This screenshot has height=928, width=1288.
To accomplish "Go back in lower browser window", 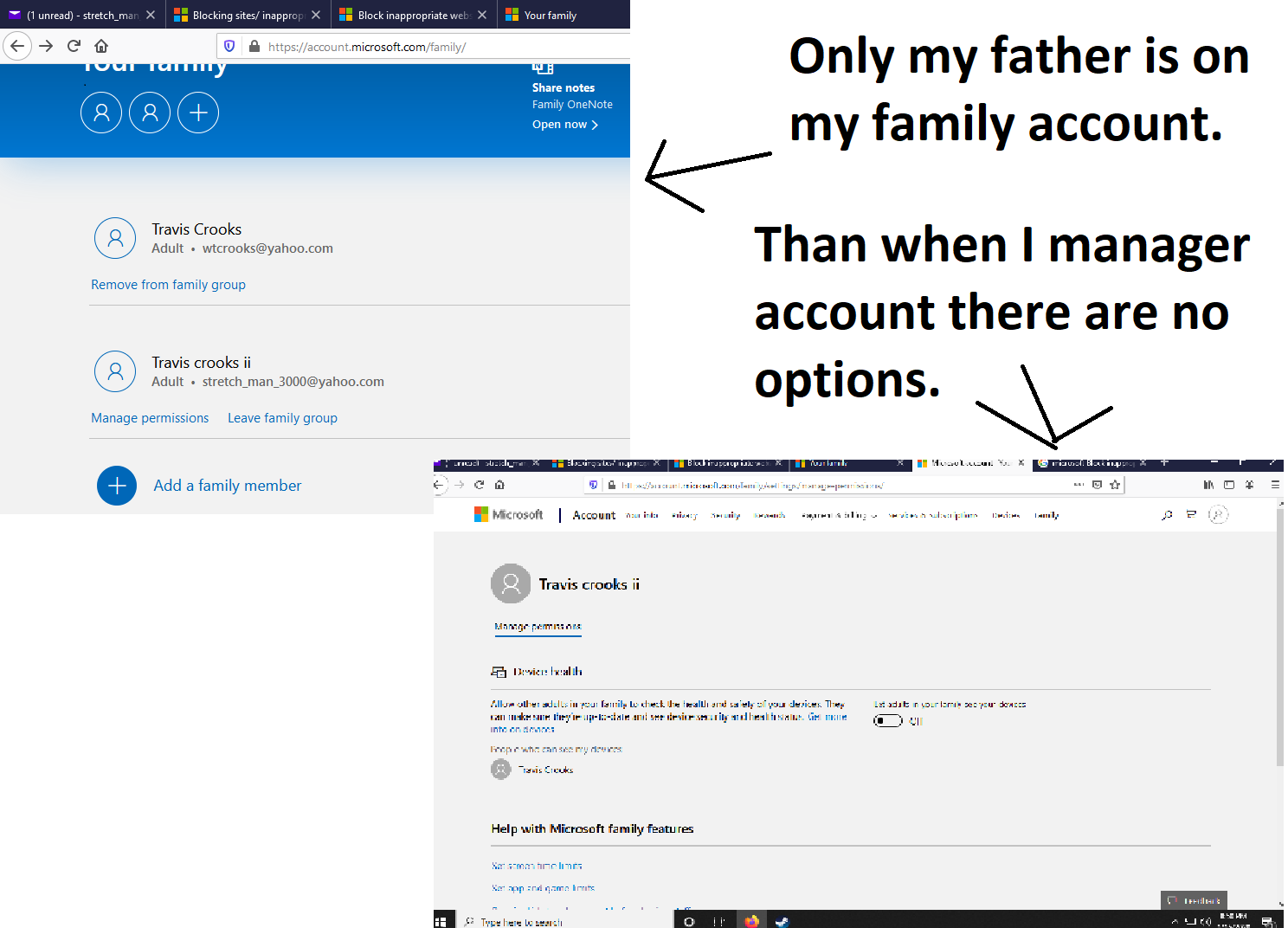I will [x=439, y=485].
